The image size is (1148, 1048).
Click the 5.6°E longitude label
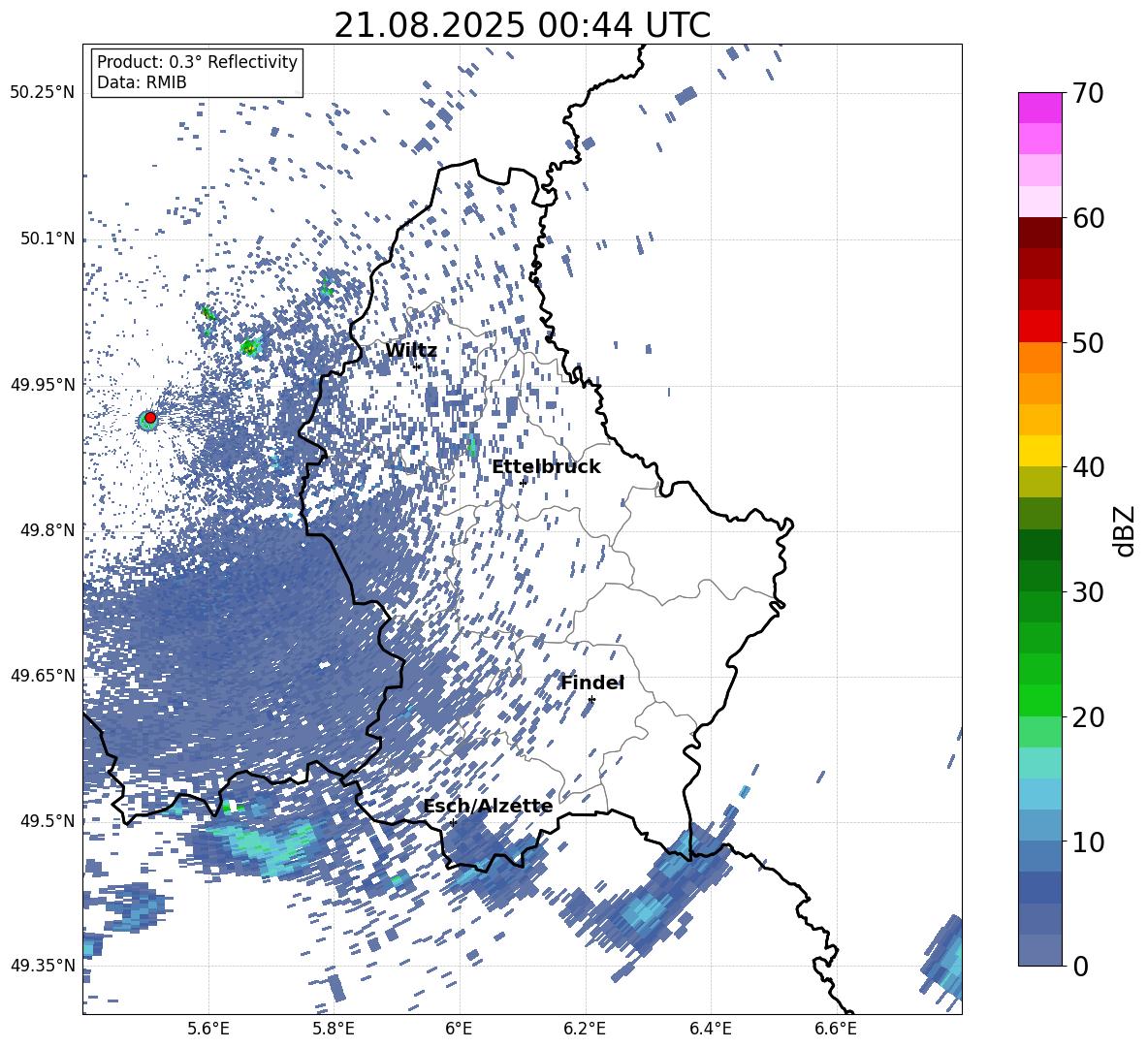[208, 1029]
